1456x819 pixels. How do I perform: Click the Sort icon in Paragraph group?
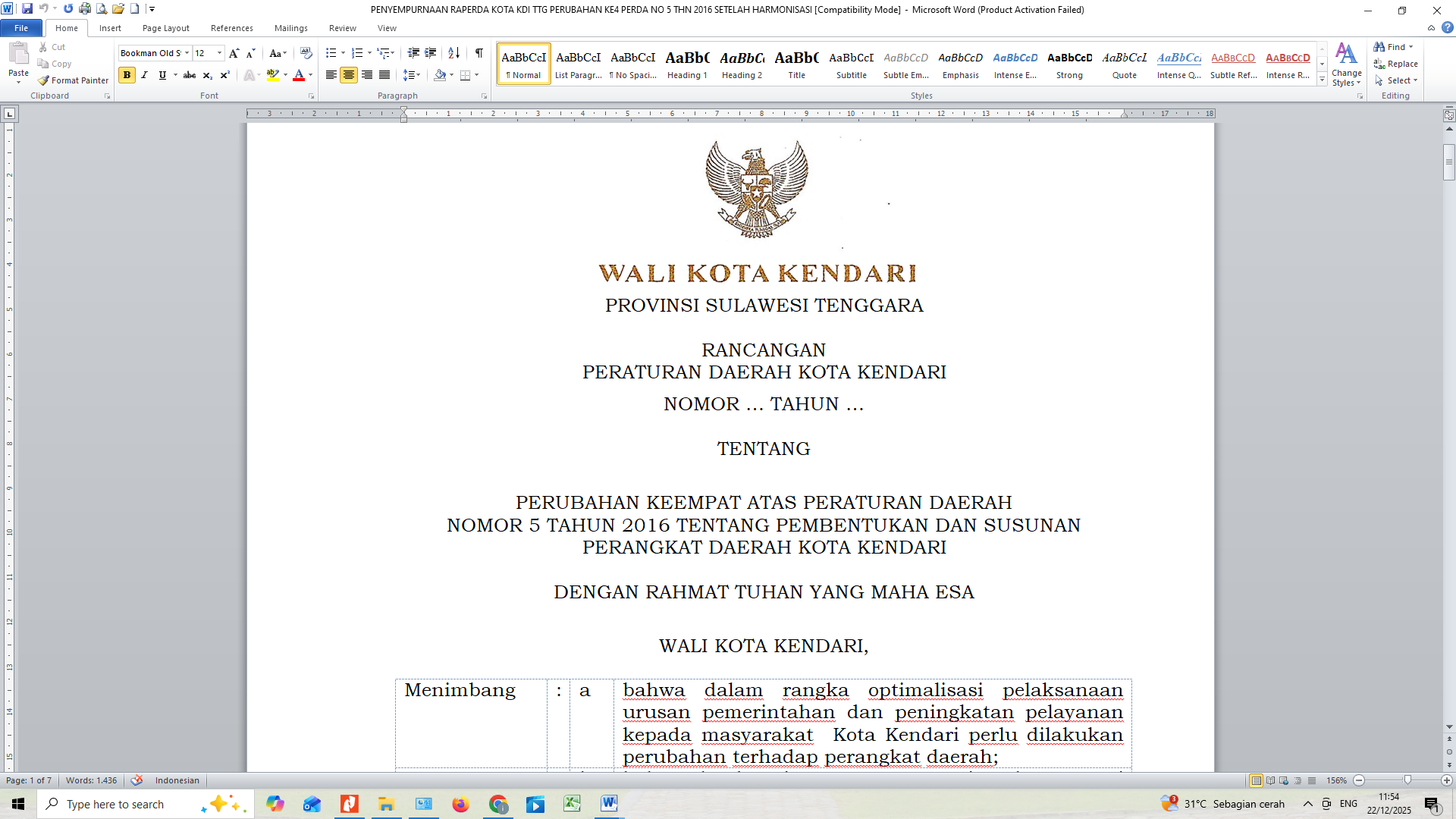coord(453,53)
